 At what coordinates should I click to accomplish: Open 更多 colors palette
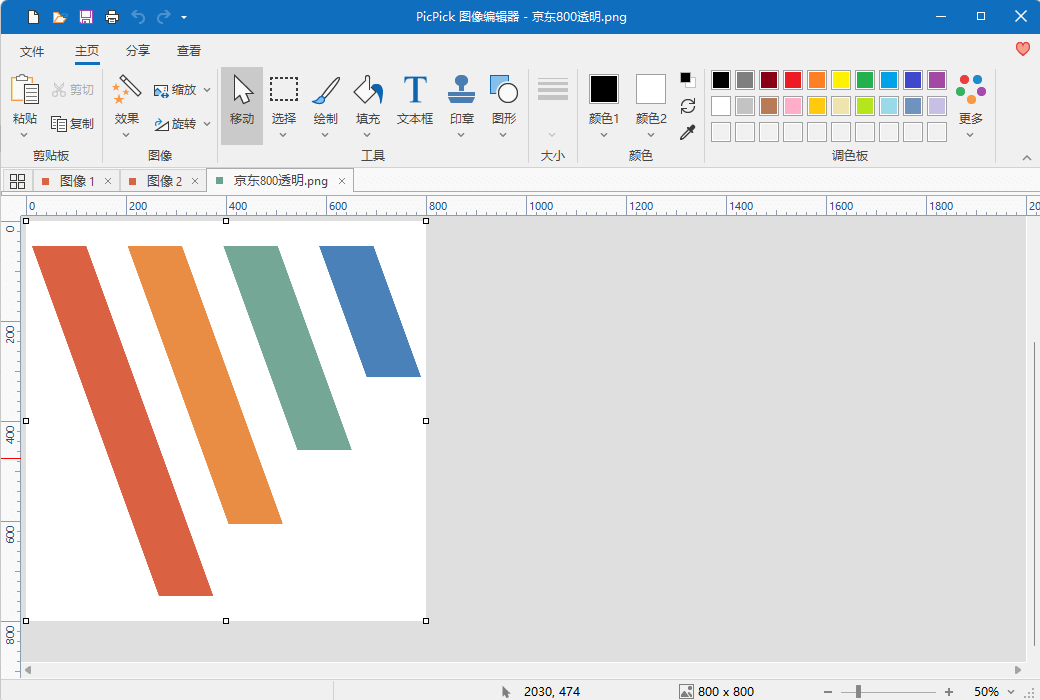click(x=970, y=105)
